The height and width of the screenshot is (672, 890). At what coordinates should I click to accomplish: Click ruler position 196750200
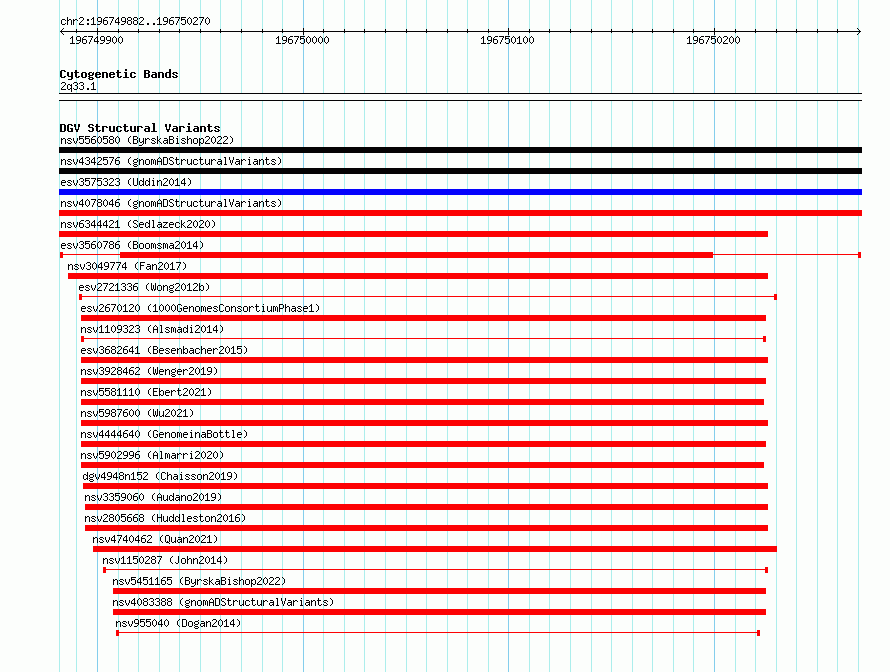[x=713, y=40]
